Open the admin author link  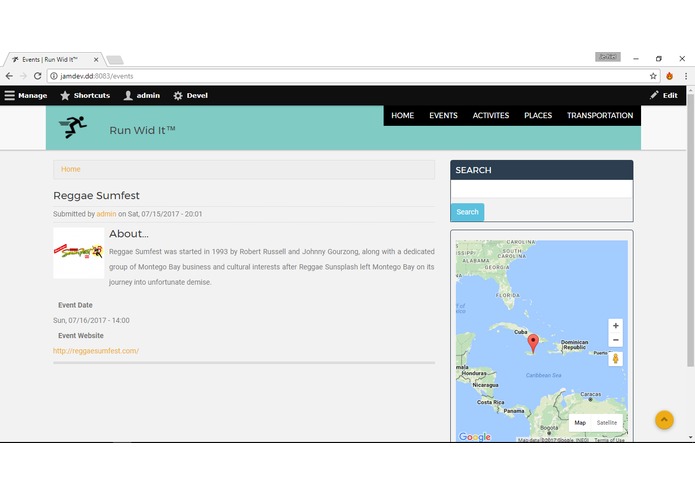(106, 214)
